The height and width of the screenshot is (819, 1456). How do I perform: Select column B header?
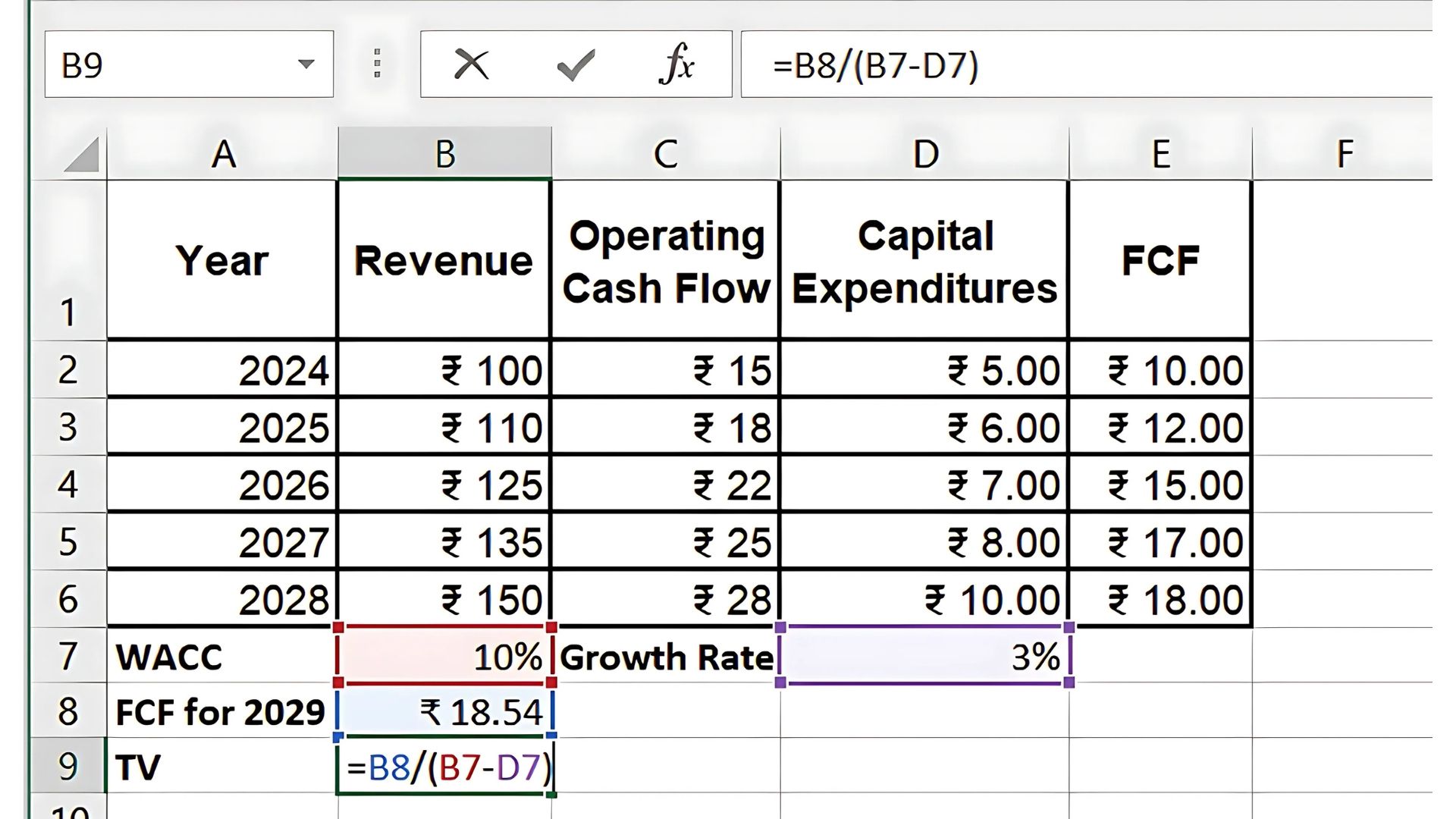click(444, 154)
